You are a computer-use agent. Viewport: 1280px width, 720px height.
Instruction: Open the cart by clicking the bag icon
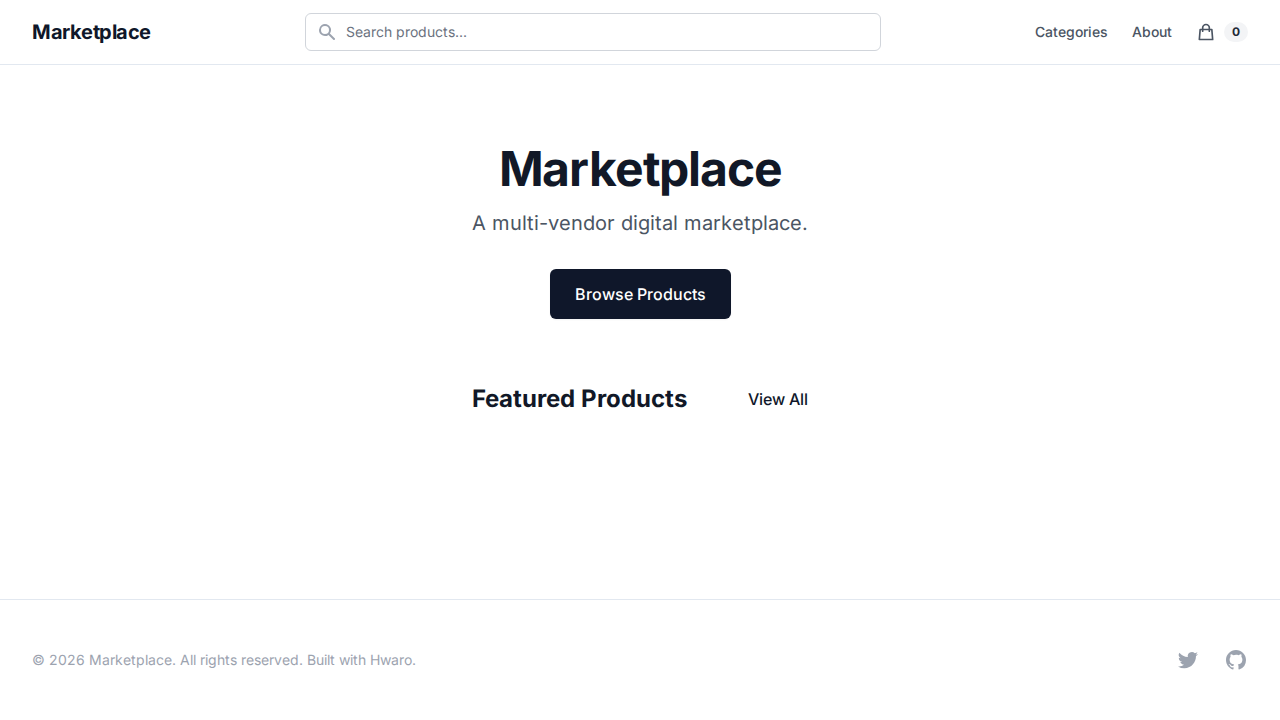pos(1204,32)
